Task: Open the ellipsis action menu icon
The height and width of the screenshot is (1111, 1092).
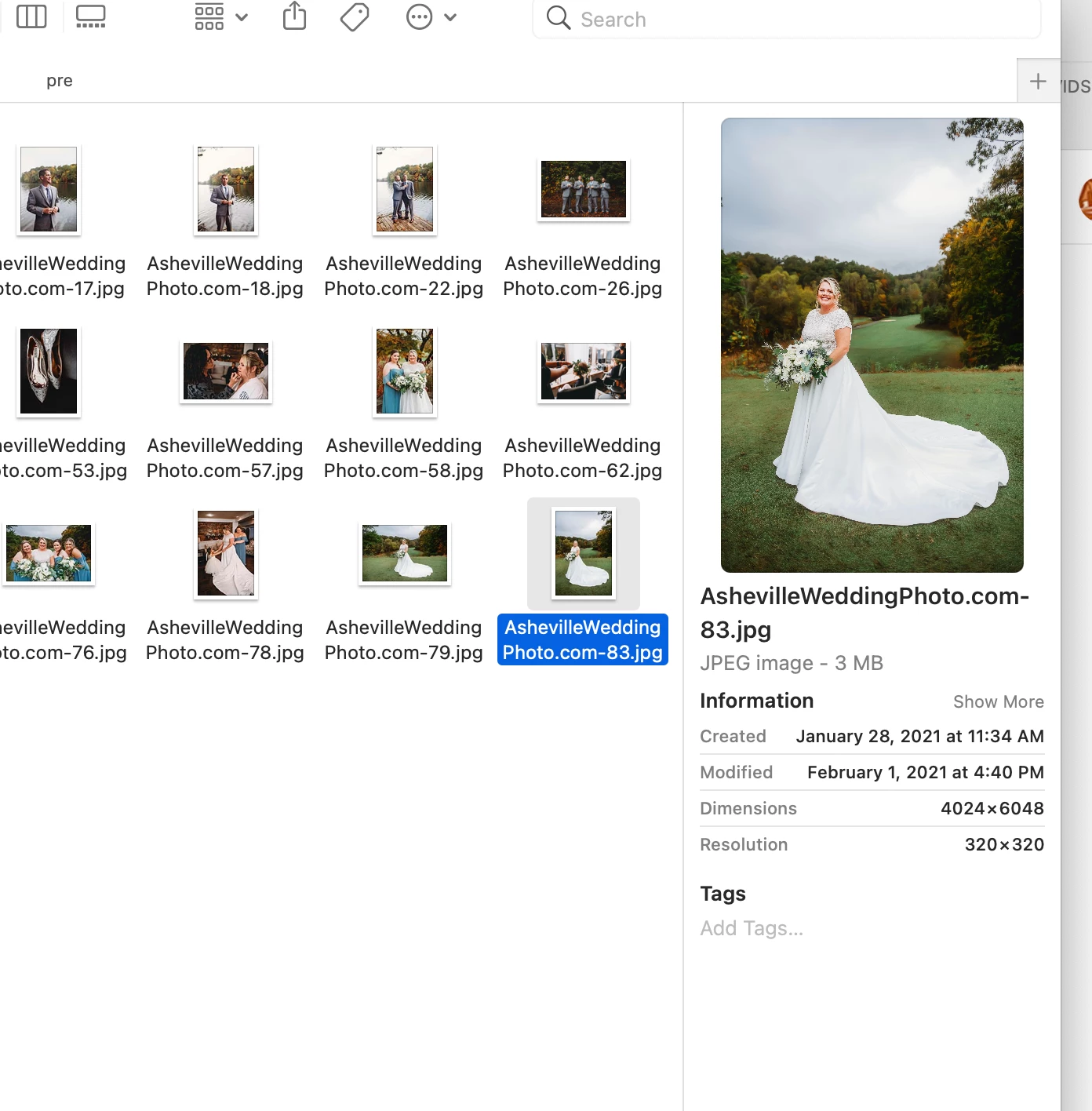Action: tap(420, 16)
